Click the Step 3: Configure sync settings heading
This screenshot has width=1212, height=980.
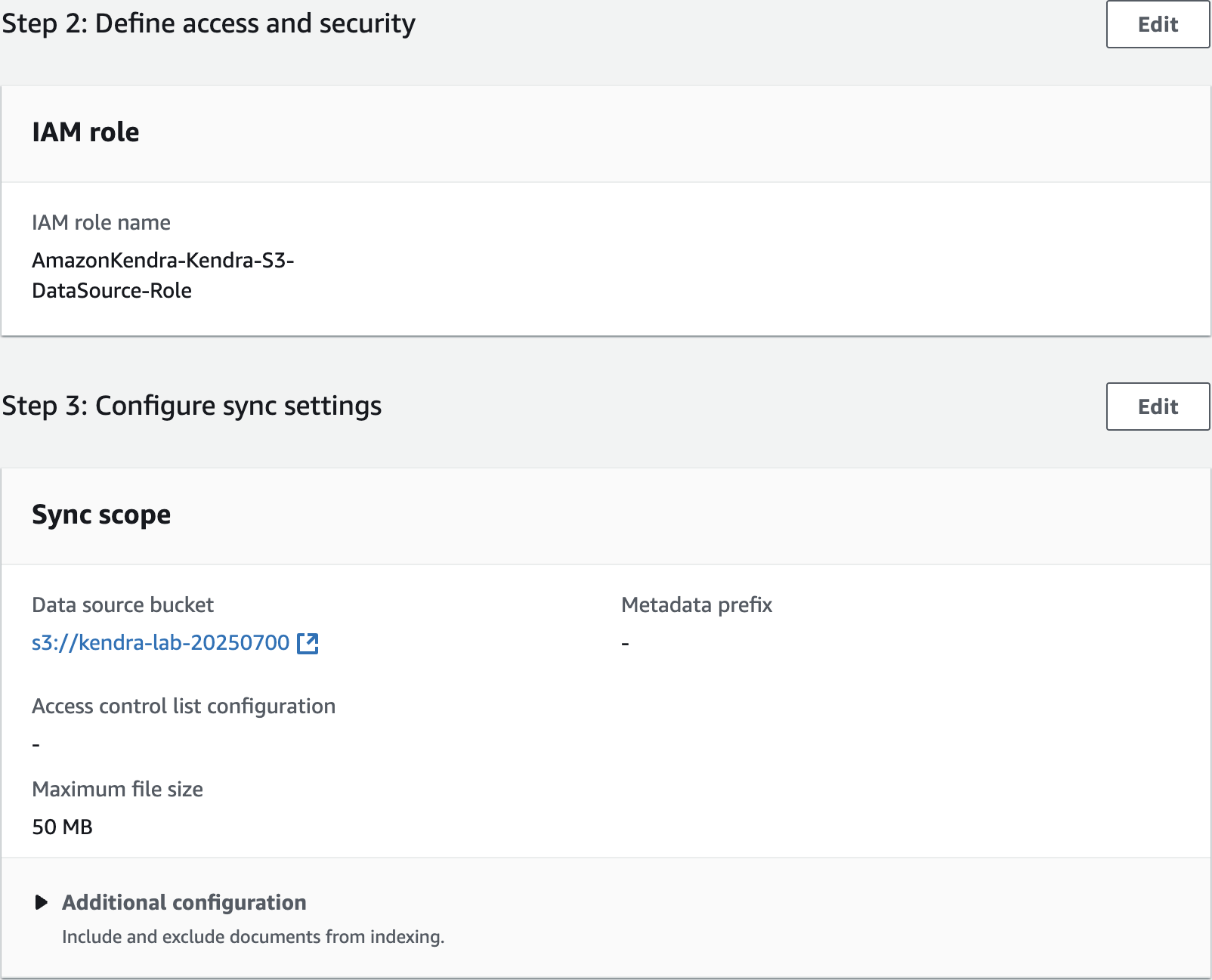click(x=192, y=407)
